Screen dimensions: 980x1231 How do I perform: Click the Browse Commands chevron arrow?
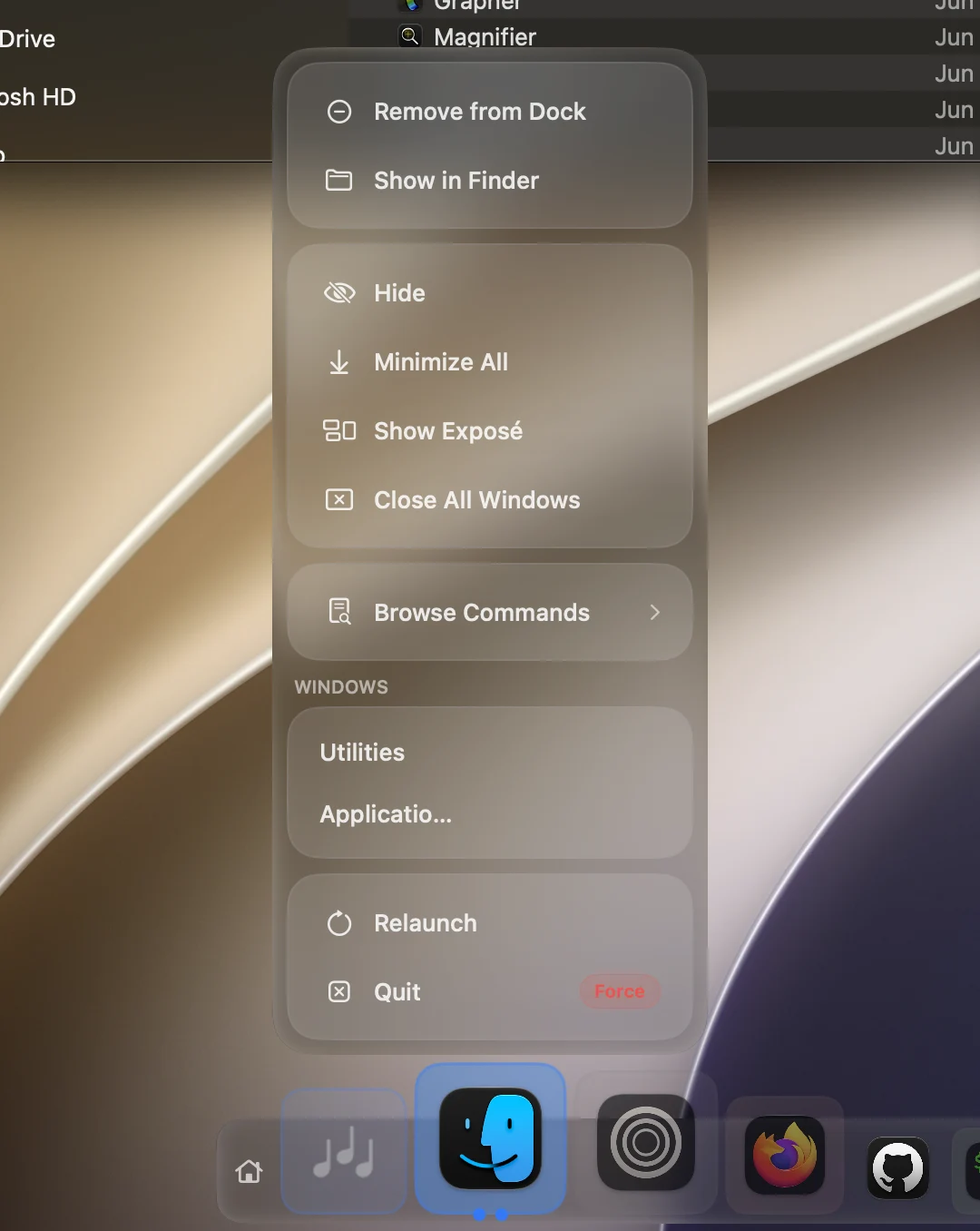pos(655,613)
